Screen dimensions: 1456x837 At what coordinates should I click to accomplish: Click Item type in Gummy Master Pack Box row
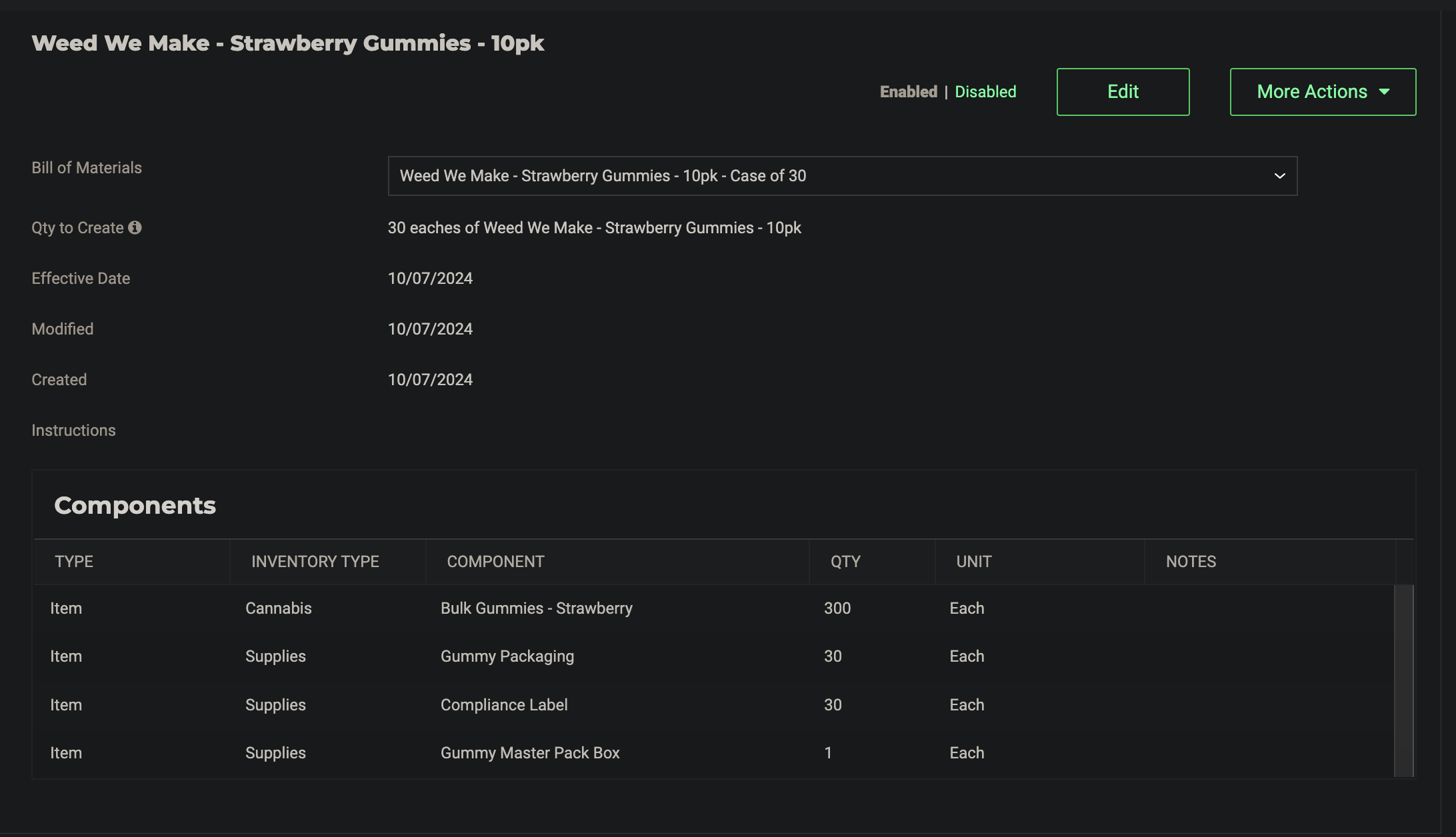coord(66,753)
